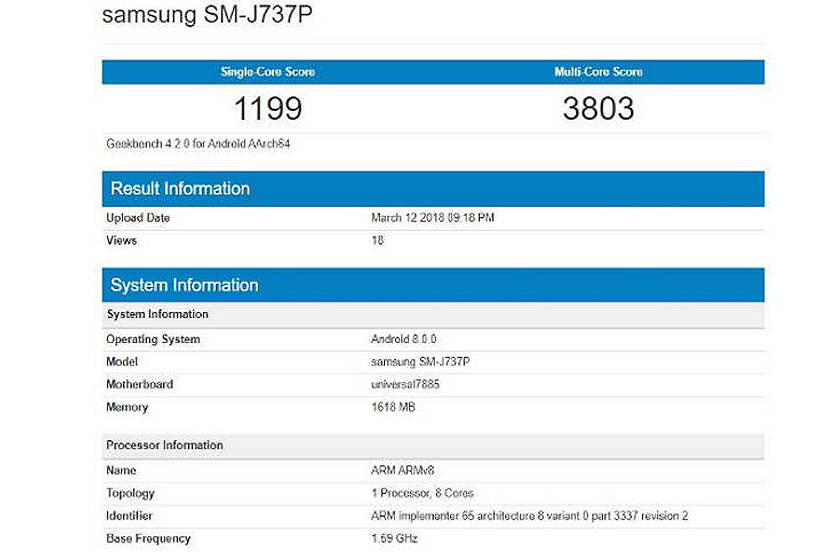Click the 'Topology' label
The width and height of the screenshot is (840, 560).
[x=130, y=494]
